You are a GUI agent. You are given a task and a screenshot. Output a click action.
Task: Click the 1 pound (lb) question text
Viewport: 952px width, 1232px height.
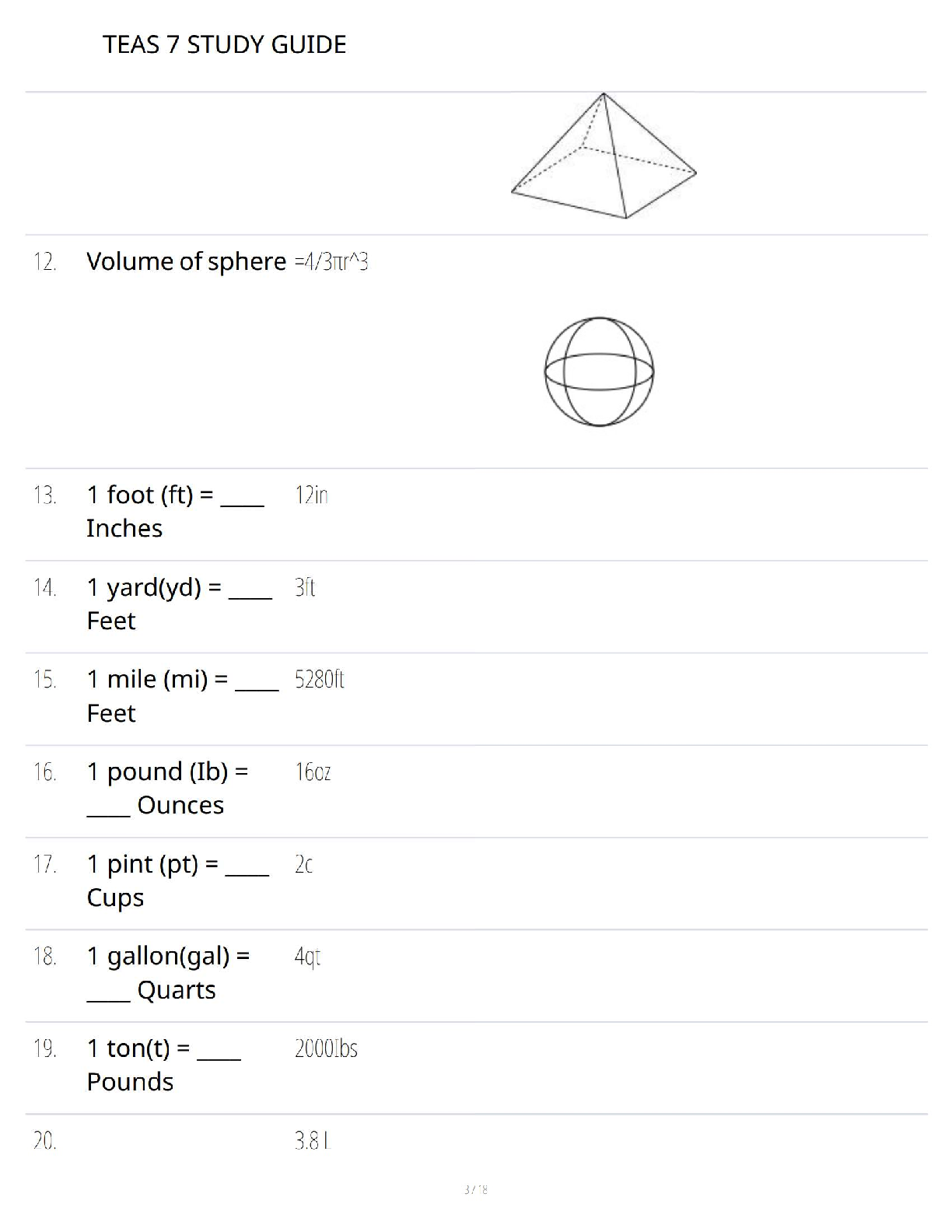167,788
